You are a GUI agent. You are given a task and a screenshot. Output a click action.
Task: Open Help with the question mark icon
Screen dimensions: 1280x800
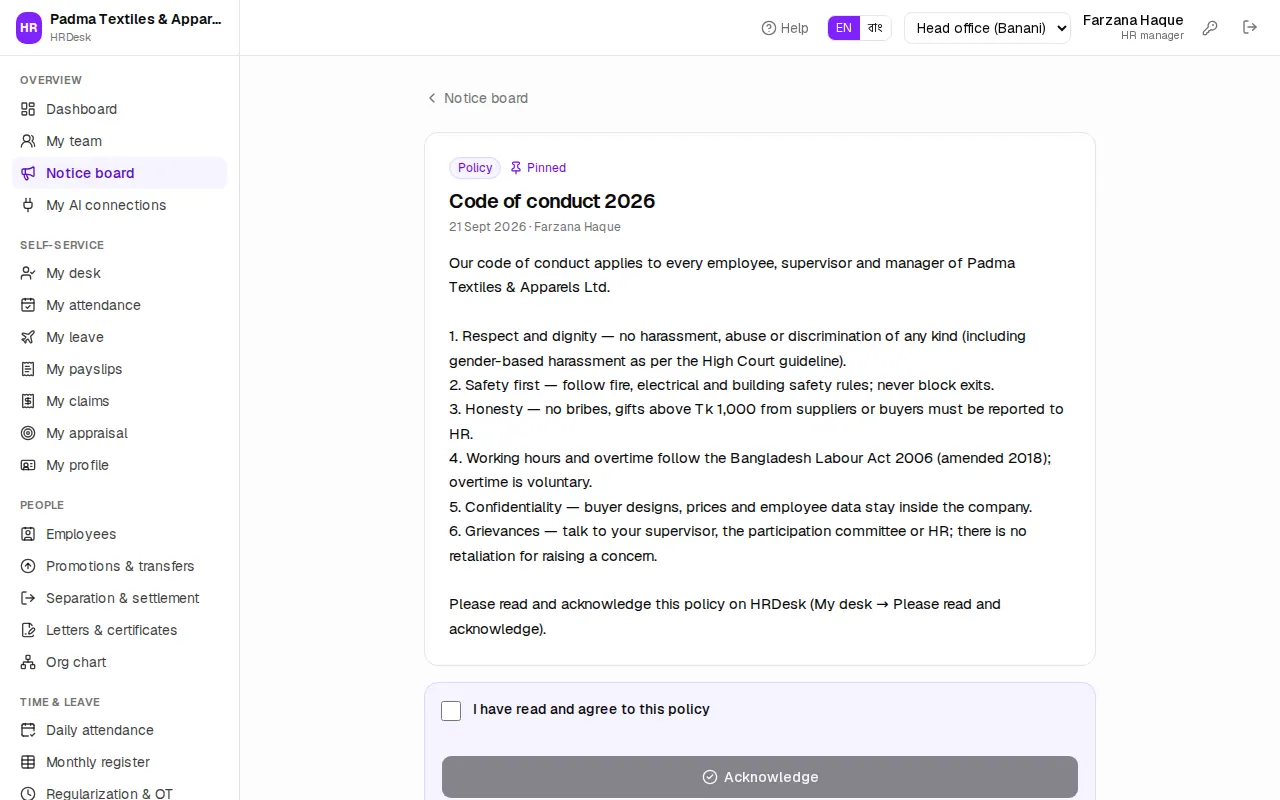(x=785, y=28)
